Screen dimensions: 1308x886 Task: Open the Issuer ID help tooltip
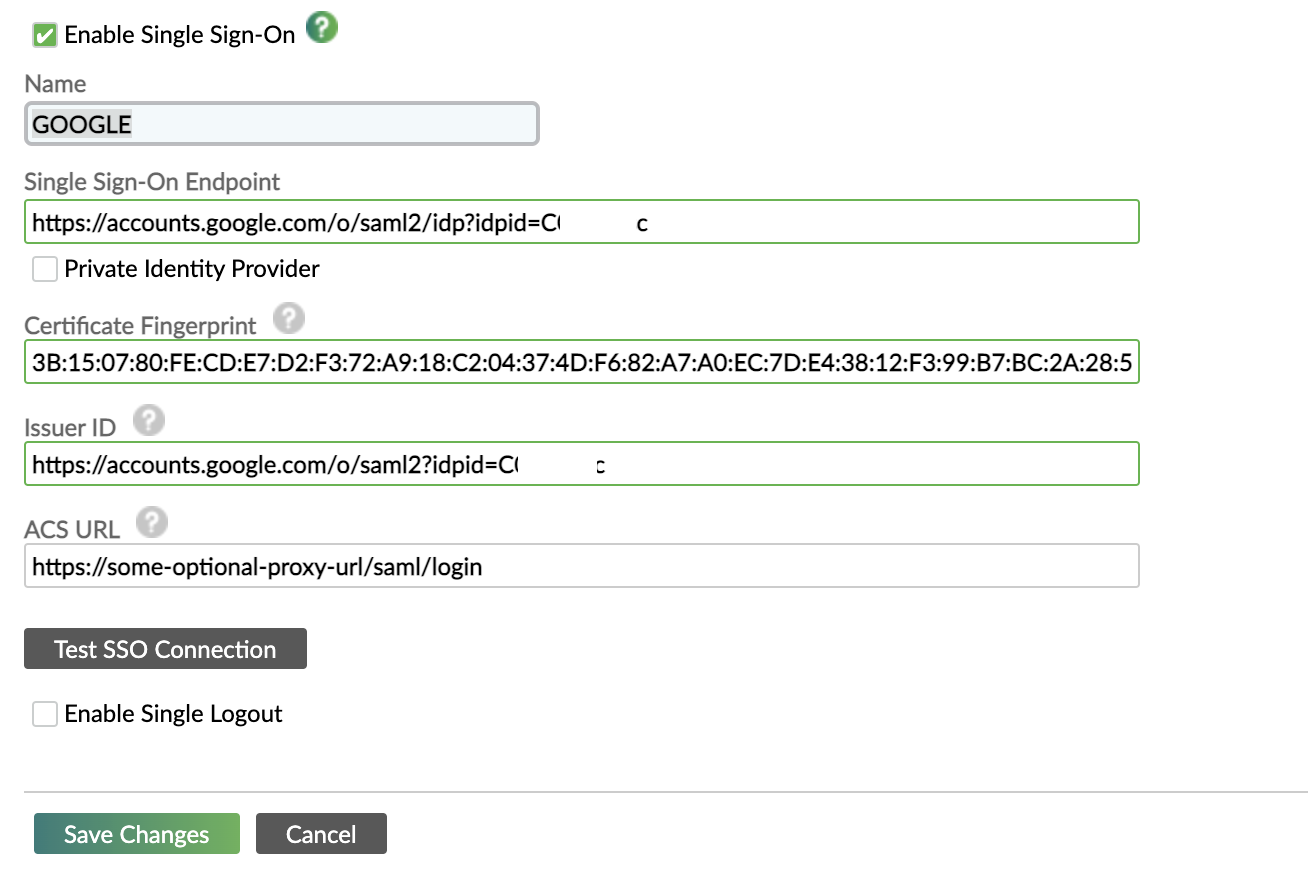coord(148,420)
